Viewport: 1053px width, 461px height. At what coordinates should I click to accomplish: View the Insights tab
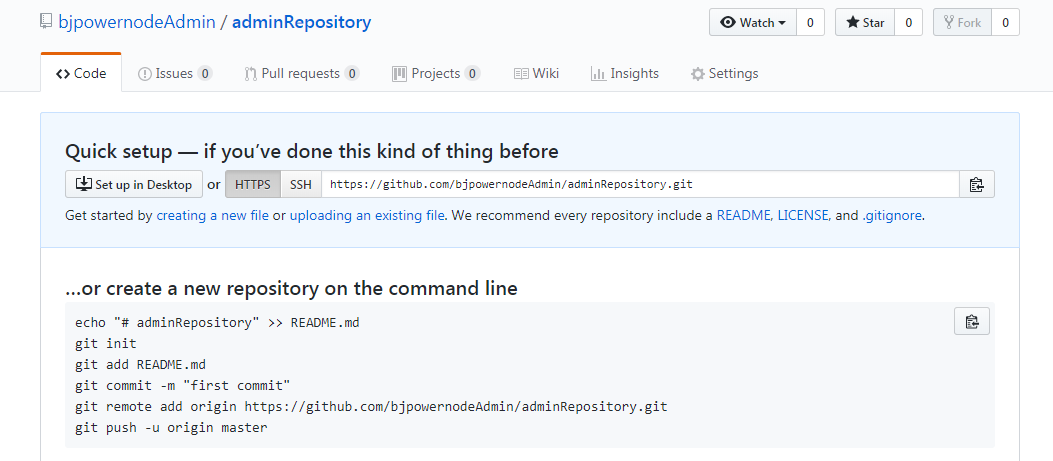point(625,73)
